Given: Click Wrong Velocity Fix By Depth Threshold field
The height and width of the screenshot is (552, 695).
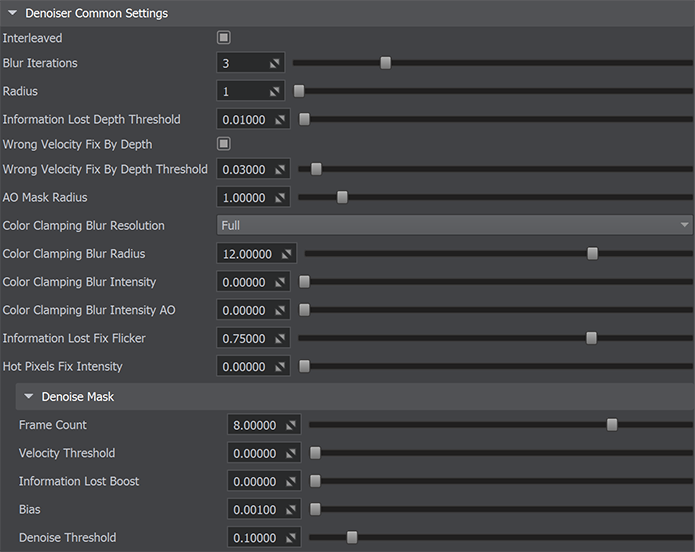Looking at the screenshot, I should pyautogui.click(x=253, y=169).
